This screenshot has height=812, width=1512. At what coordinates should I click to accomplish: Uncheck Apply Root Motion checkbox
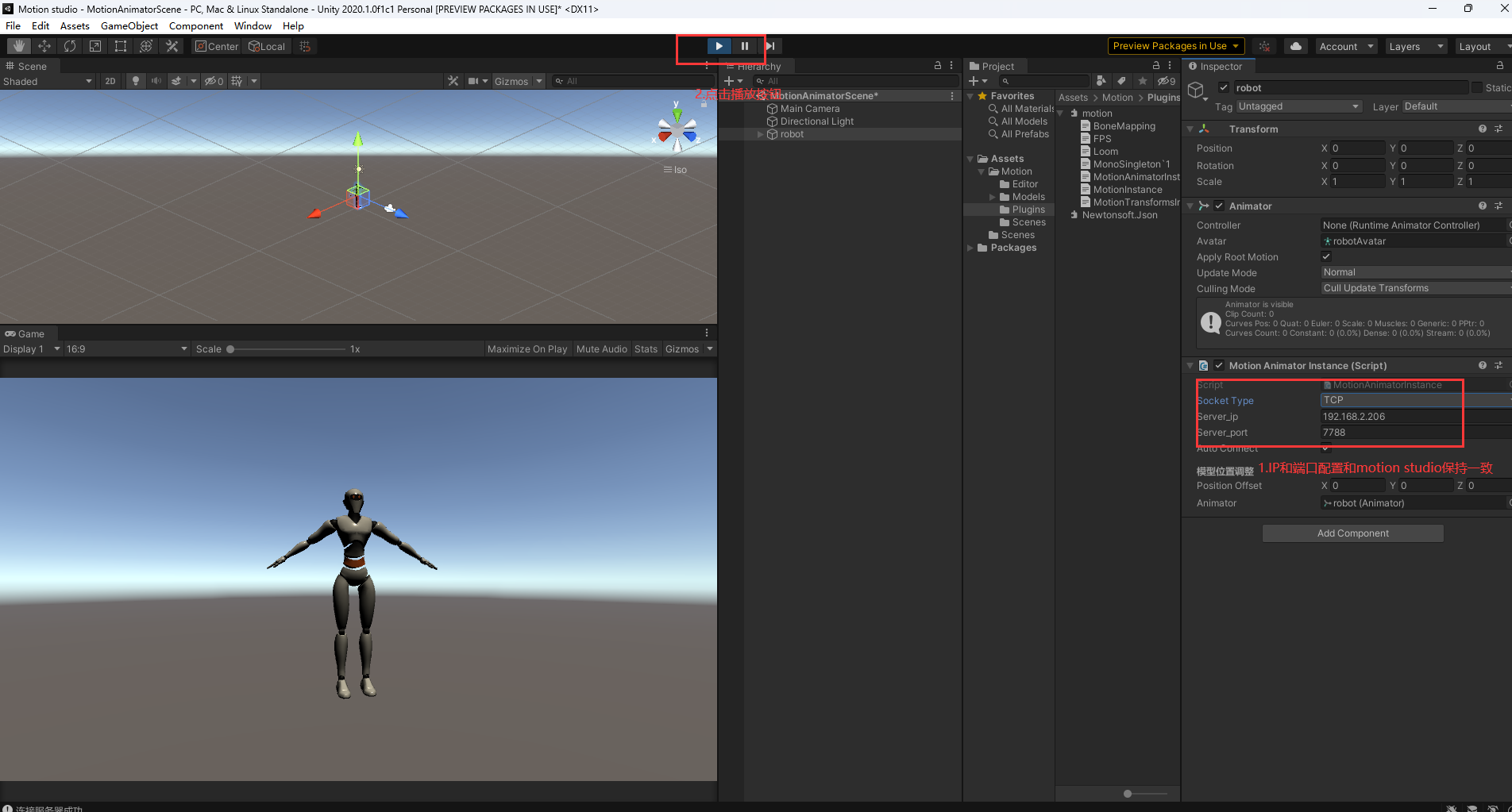pyautogui.click(x=1325, y=256)
